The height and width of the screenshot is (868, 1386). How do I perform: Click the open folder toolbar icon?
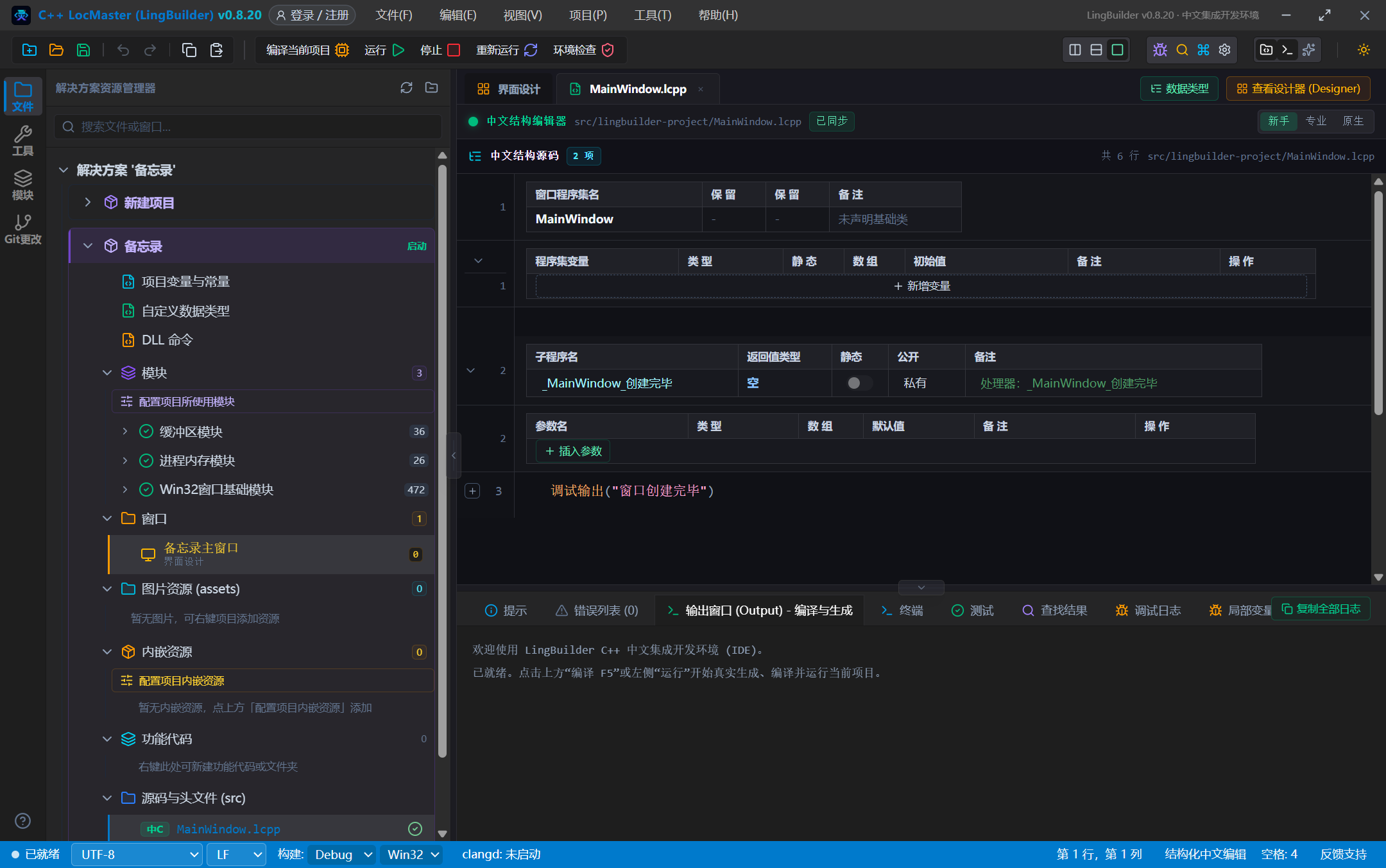click(56, 50)
